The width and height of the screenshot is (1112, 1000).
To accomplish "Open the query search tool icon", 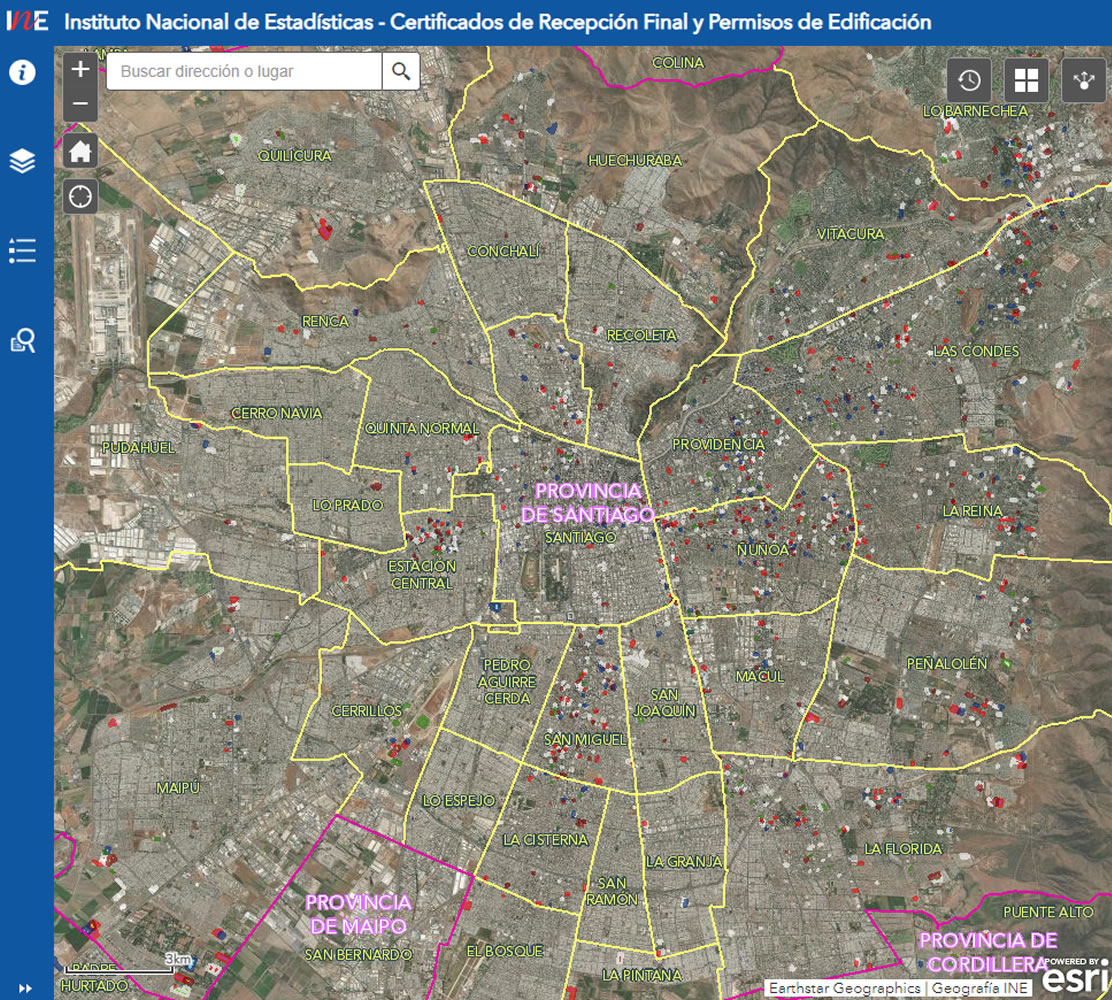I will coord(23,341).
